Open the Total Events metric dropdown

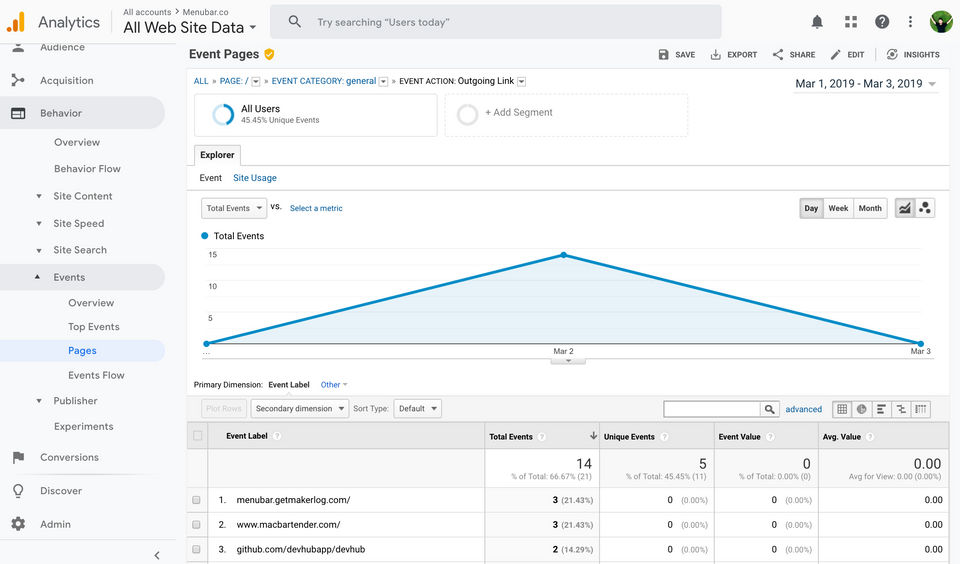[x=234, y=208]
